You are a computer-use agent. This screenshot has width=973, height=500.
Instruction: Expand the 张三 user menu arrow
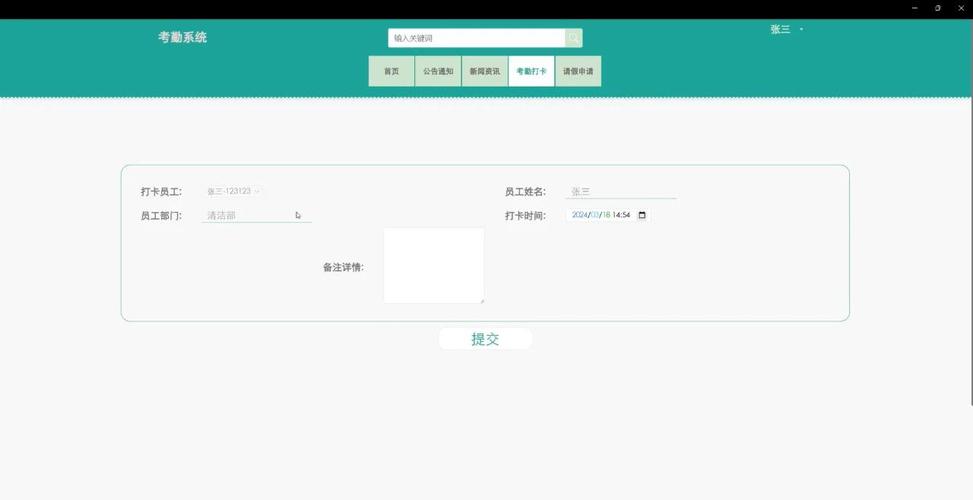coord(801,29)
